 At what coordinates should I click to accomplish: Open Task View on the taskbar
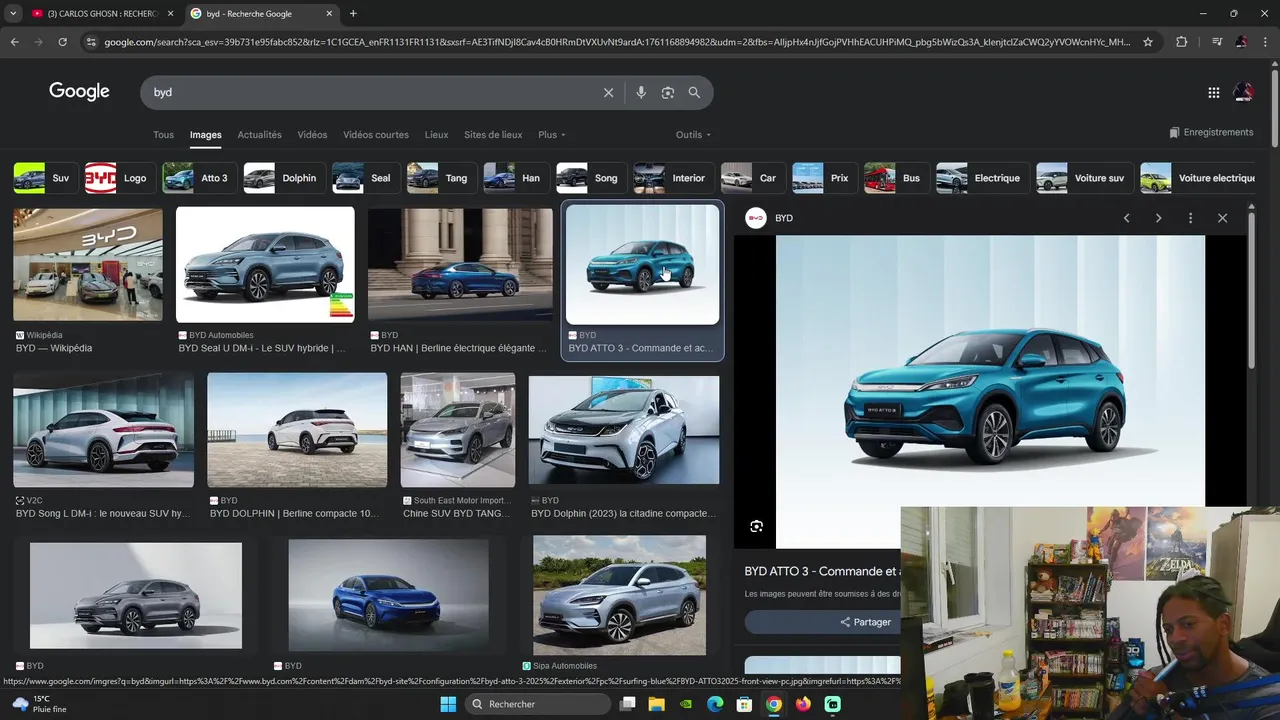click(x=627, y=704)
